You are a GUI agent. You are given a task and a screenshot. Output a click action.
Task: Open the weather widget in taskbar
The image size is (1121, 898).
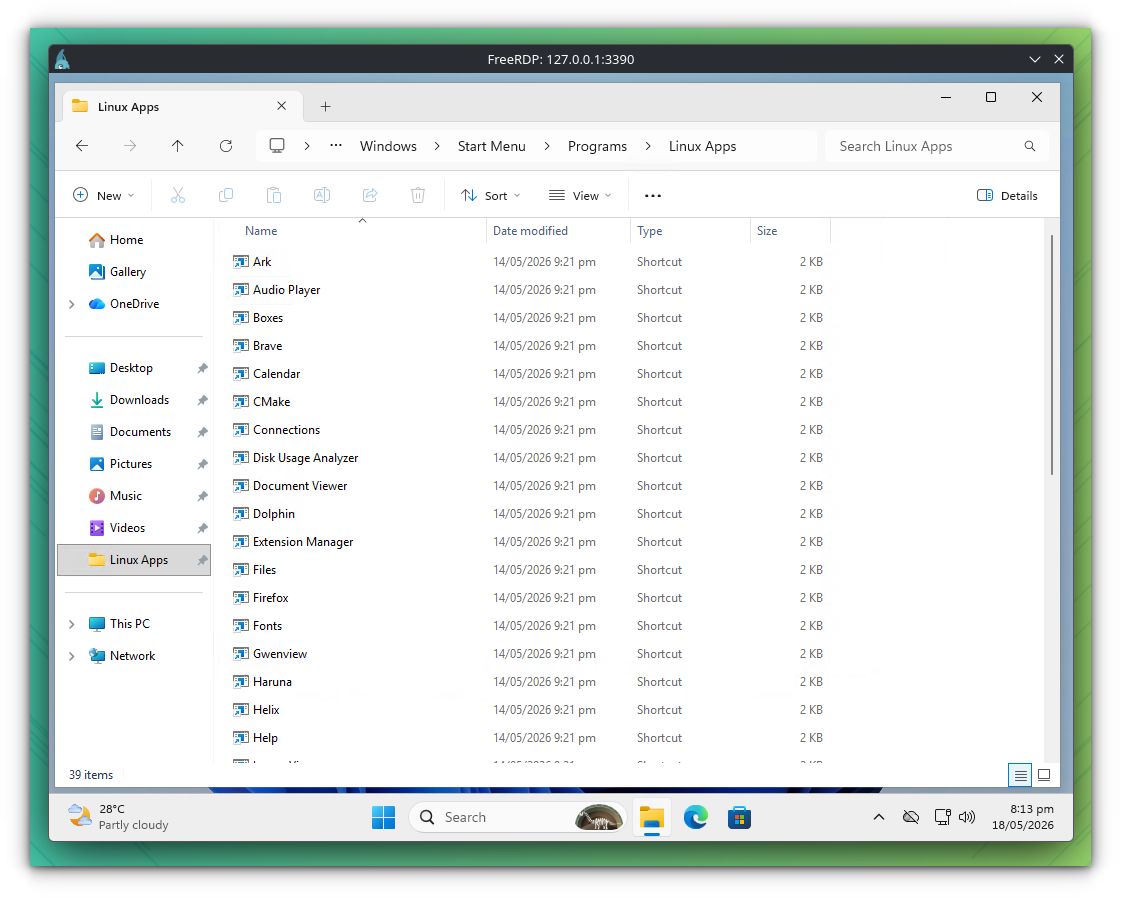[118, 816]
